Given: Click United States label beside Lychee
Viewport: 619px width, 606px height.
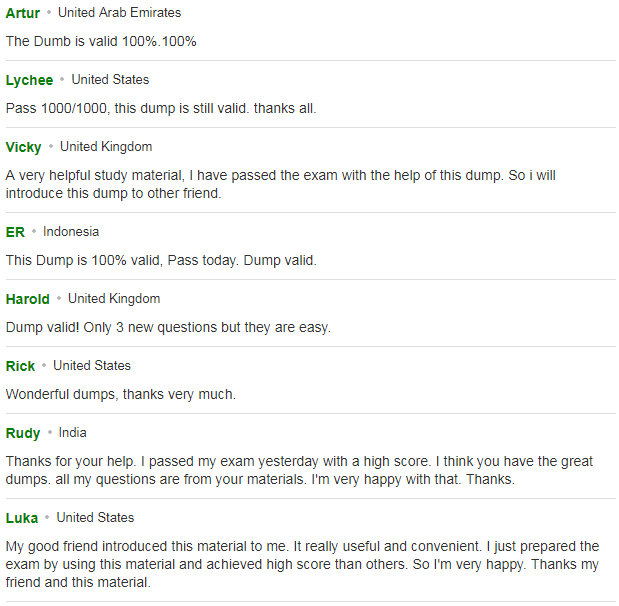Looking at the screenshot, I should (x=110, y=80).
